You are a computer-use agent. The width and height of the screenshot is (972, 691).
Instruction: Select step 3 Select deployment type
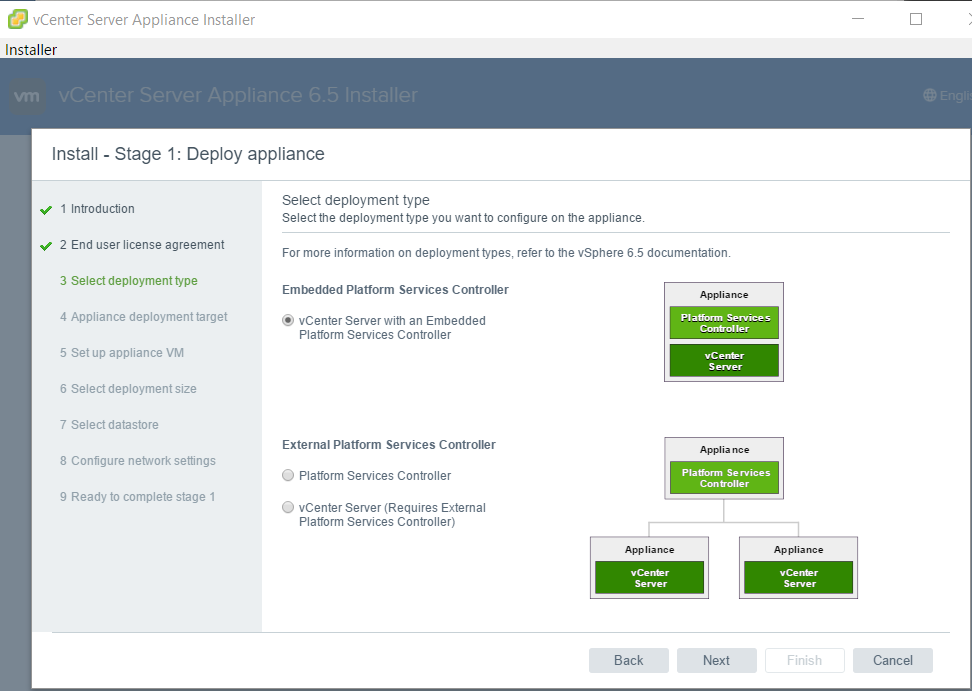click(129, 281)
